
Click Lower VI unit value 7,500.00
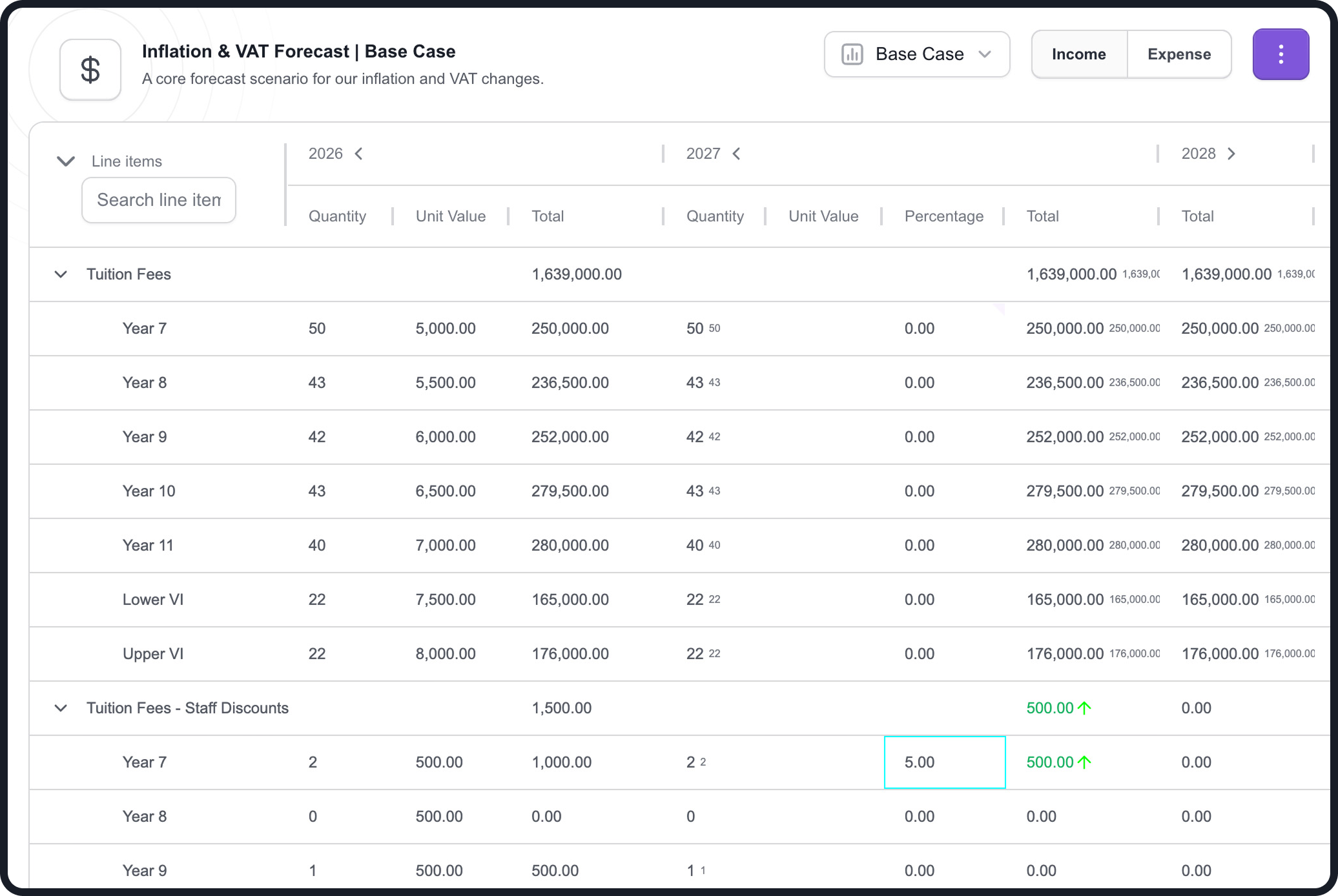click(446, 600)
